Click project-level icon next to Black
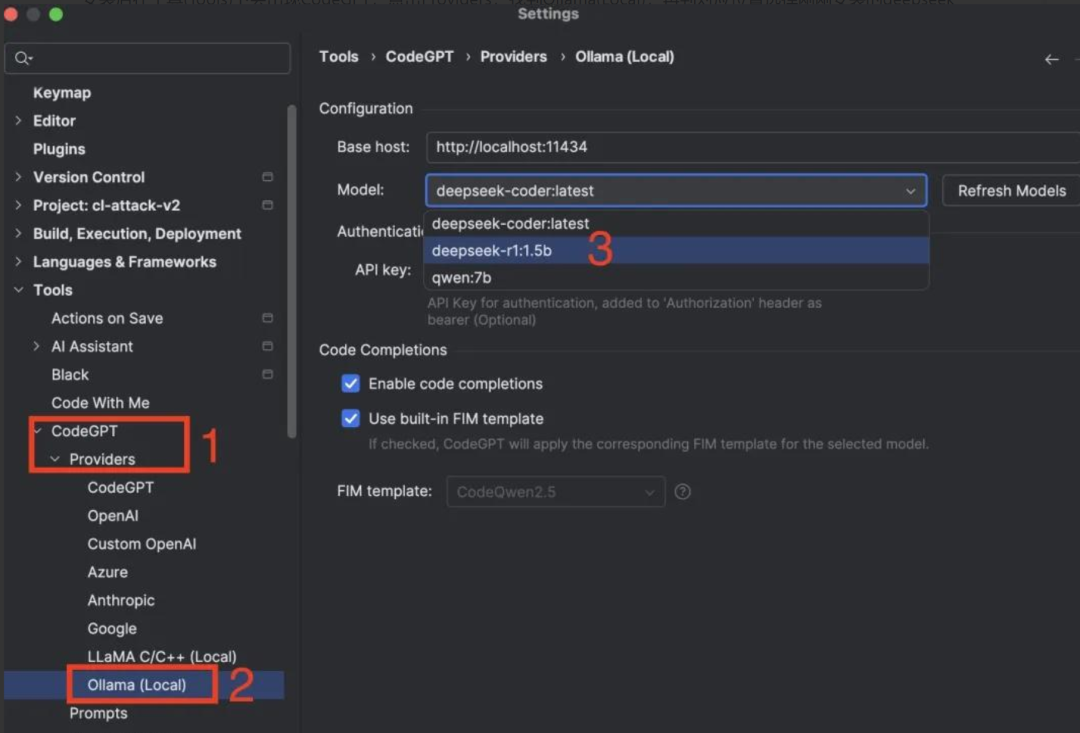The height and width of the screenshot is (733, 1080). pyautogui.click(x=267, y=374)
